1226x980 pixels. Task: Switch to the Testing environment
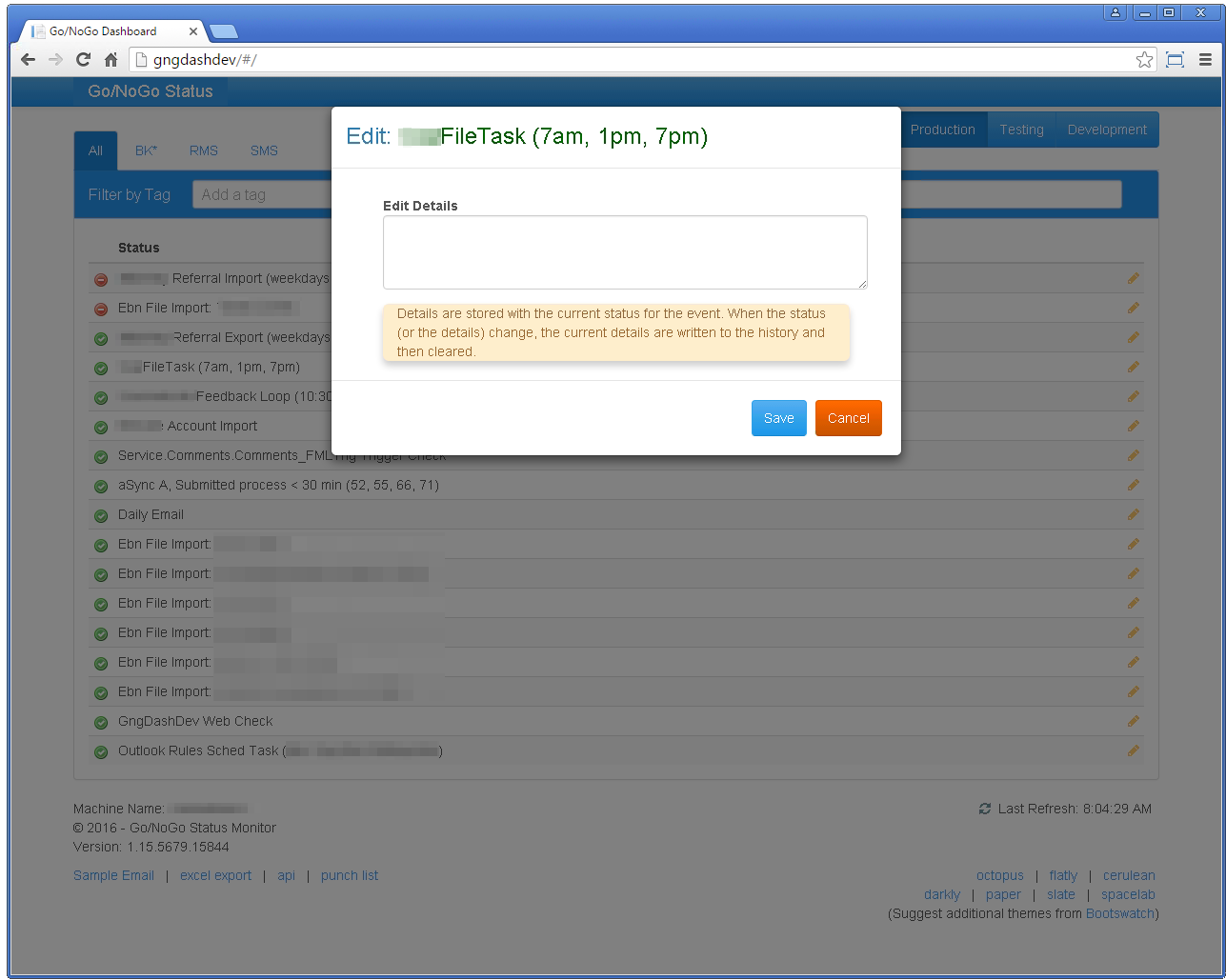coord(1021,130)
